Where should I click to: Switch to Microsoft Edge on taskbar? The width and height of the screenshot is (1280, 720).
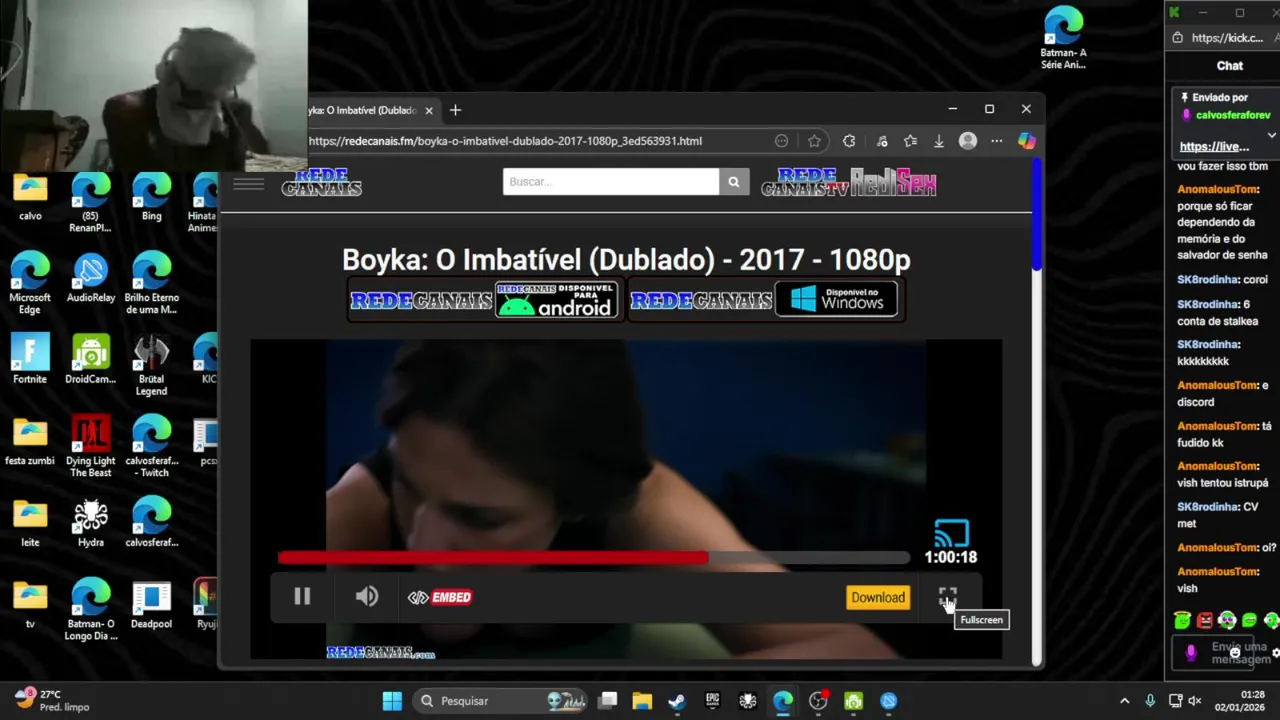783,701
